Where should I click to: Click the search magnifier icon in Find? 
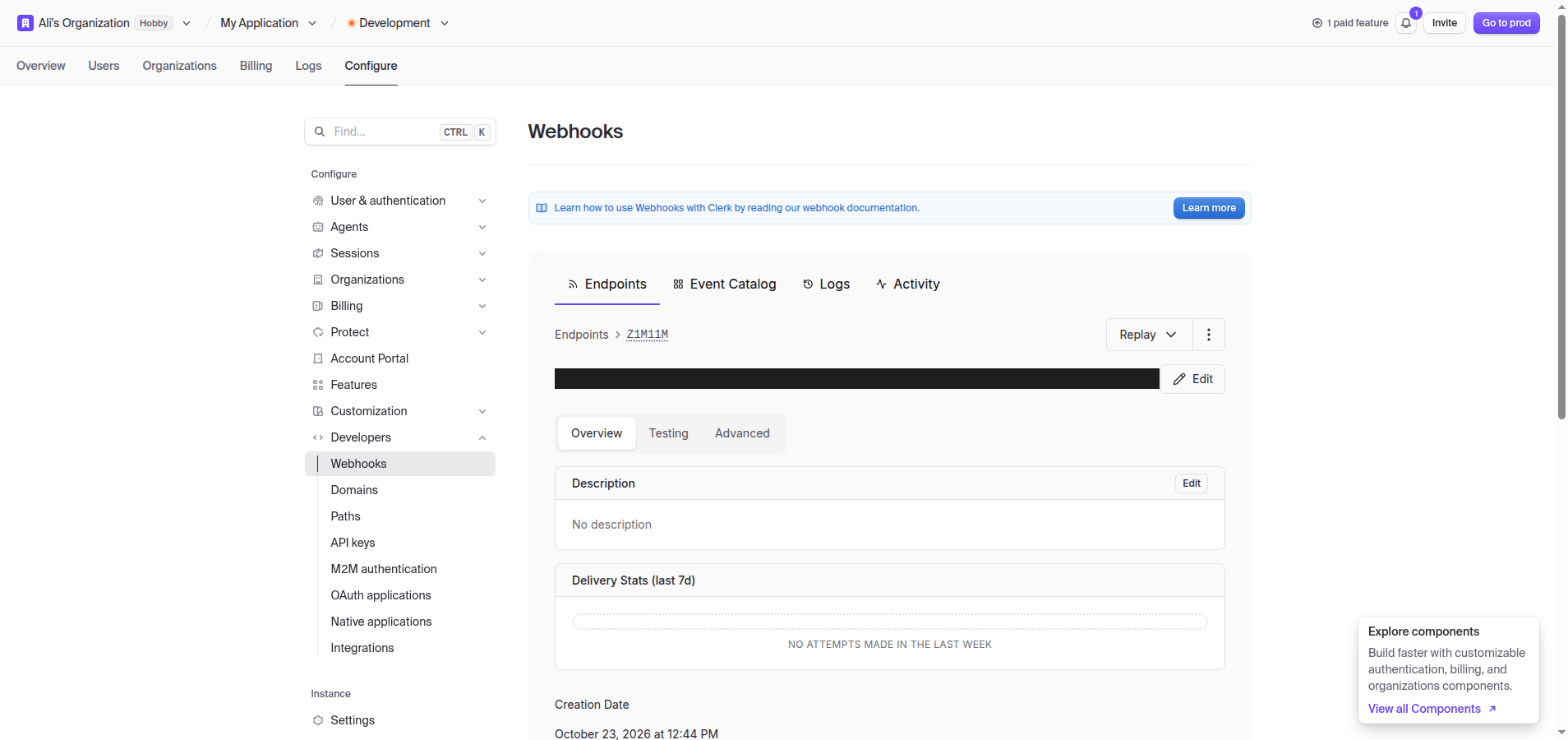pos(320,132)
